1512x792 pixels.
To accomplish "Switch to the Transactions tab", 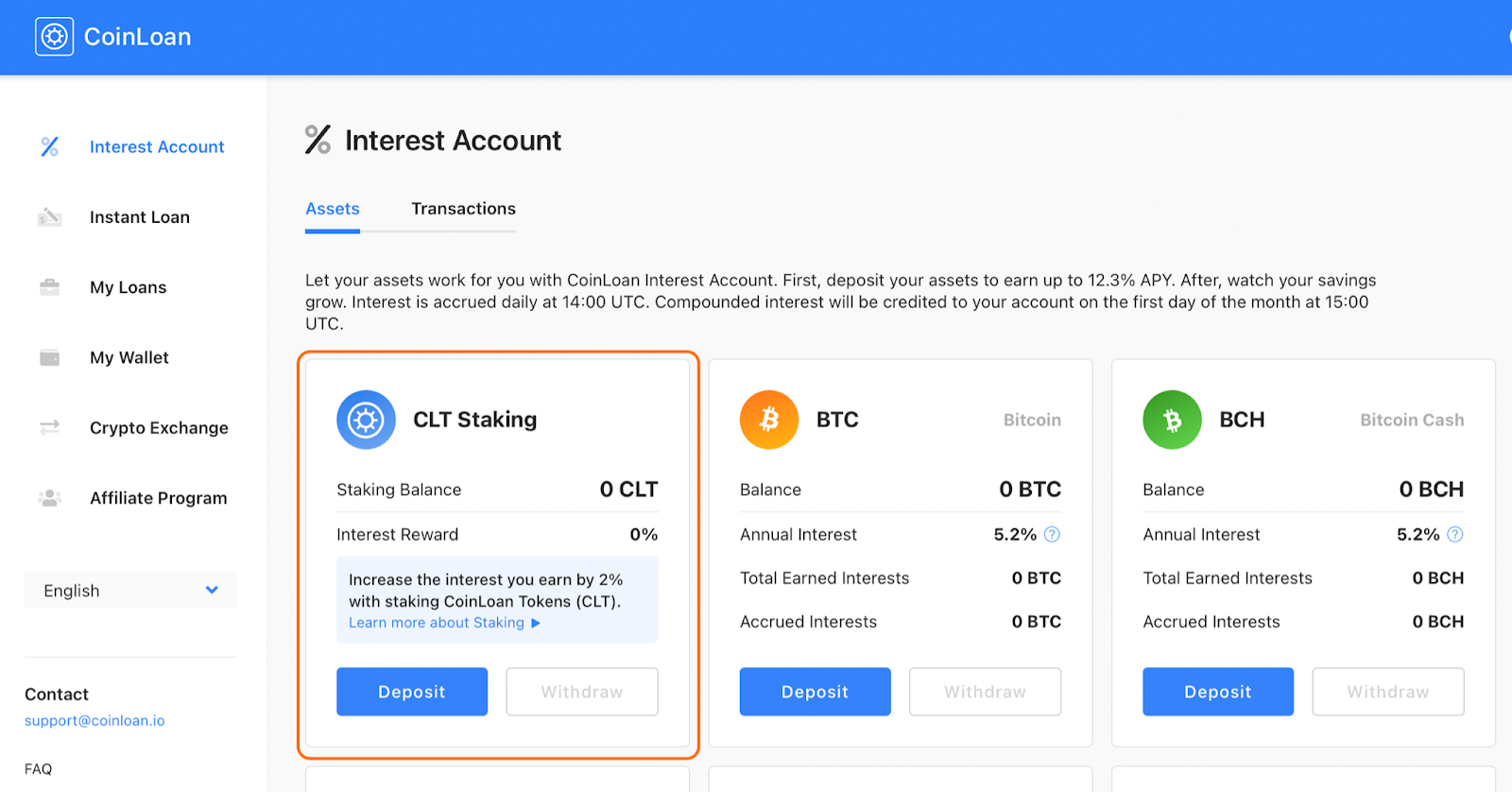I will pyautogui.click(x=463, y=209).
